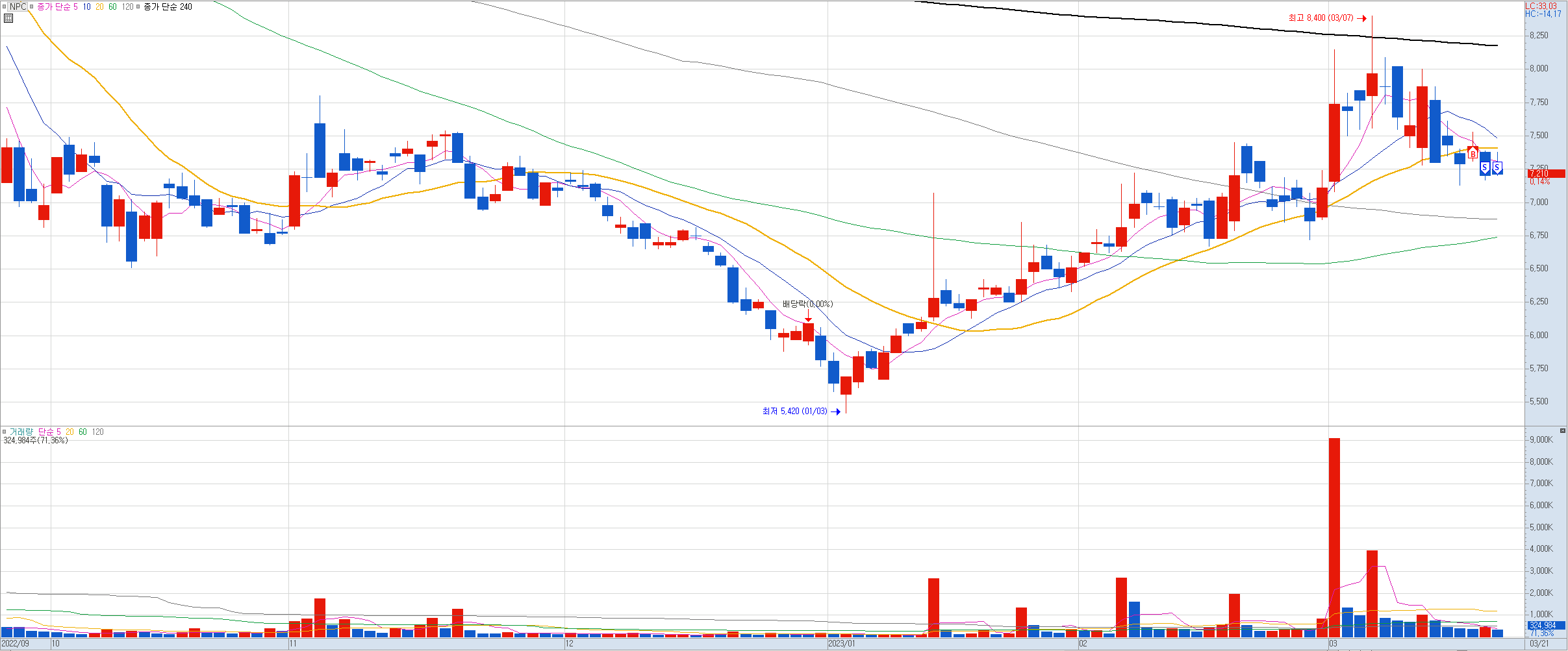Click the 5,000K volume axis label
The image size is (1568, 651).
point(1541,528)
